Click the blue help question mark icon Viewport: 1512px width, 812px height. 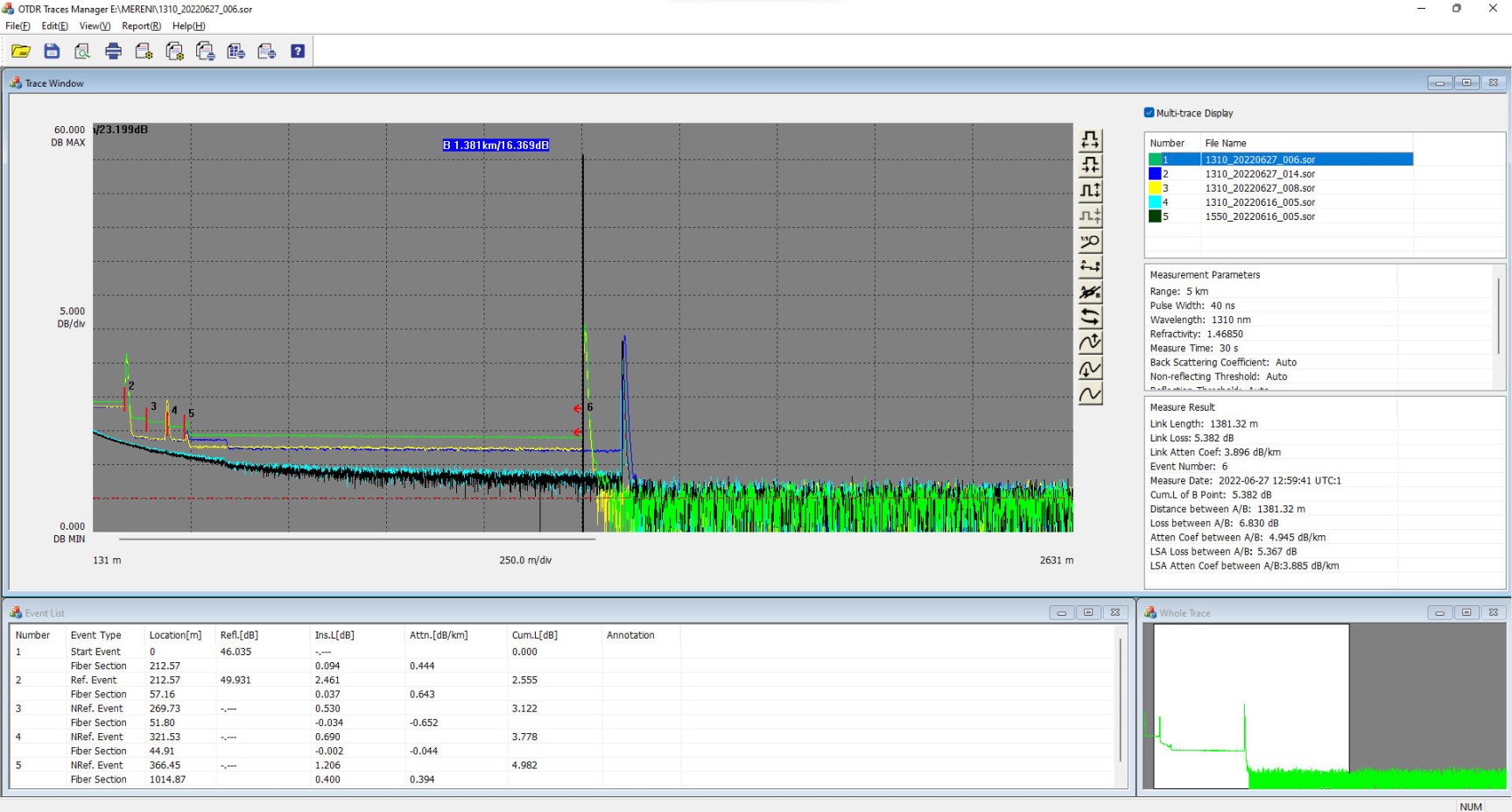point(298,52)
